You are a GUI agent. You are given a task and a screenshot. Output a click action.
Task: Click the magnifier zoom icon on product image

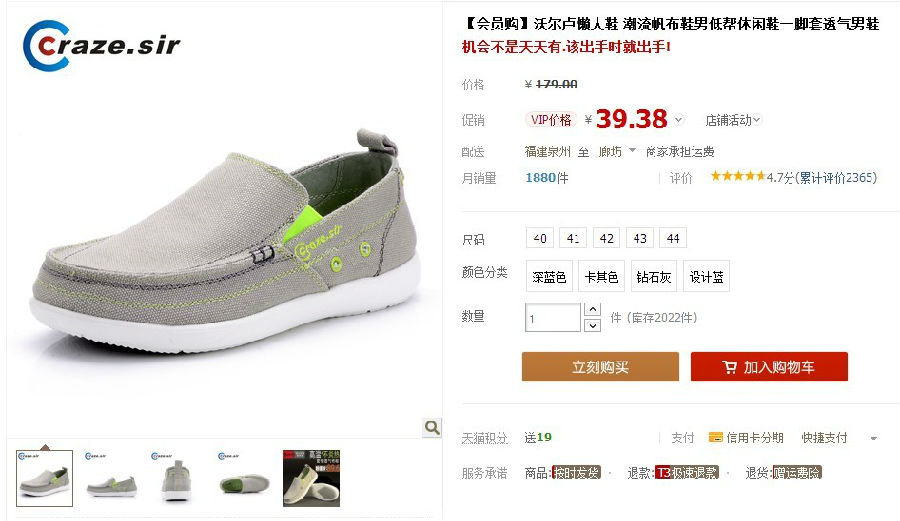(x=432, y=427)
